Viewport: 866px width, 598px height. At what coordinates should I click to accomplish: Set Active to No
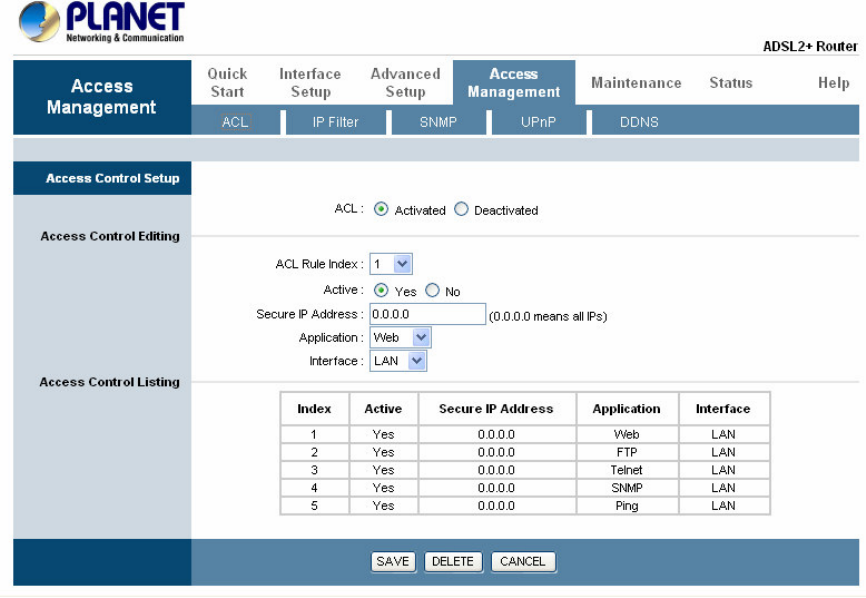pyautogui.click(x=432, y=291)
